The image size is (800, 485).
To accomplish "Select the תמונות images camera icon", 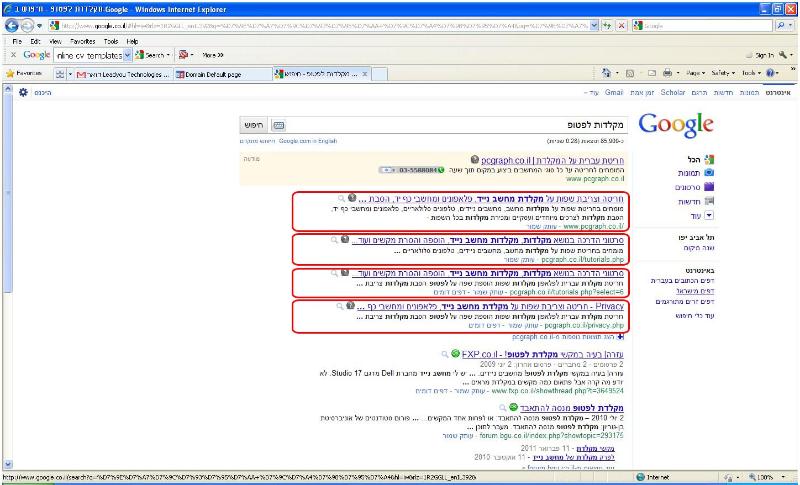I will [709, 173].
